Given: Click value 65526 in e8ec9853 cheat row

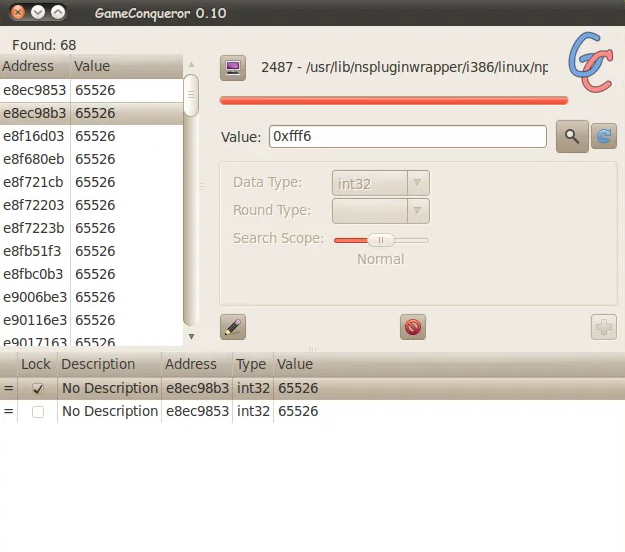Looking at the screenshot, I should [298, 411].
